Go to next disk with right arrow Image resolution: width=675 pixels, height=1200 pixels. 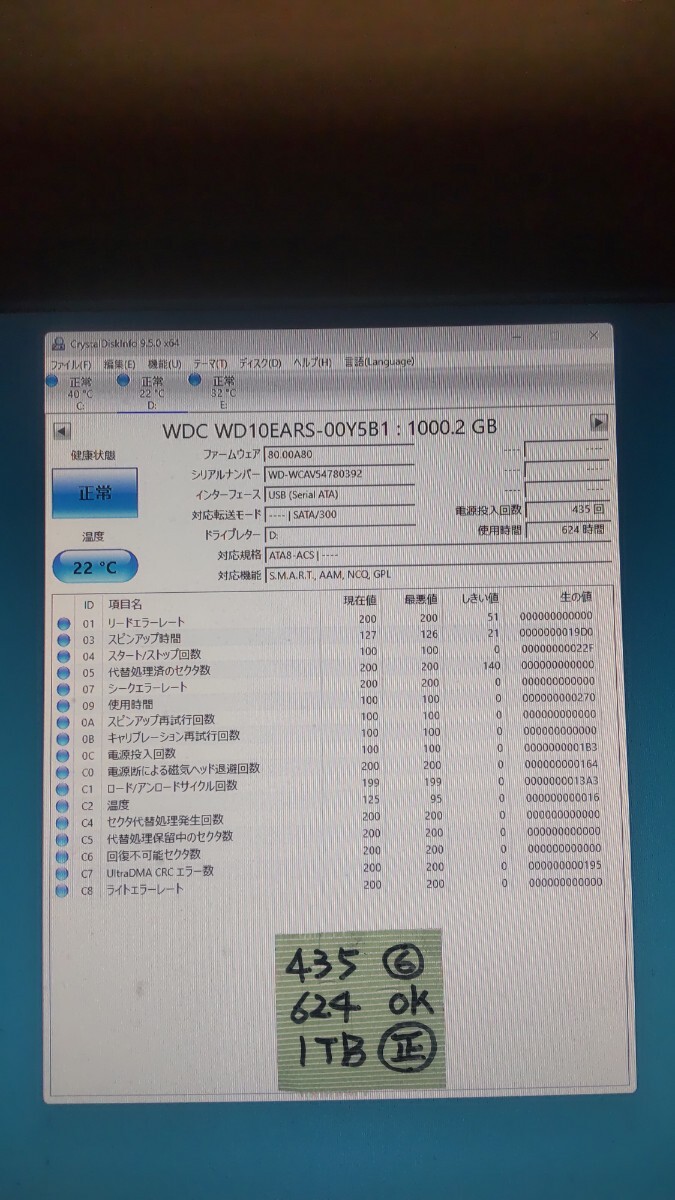coord(599,423)
